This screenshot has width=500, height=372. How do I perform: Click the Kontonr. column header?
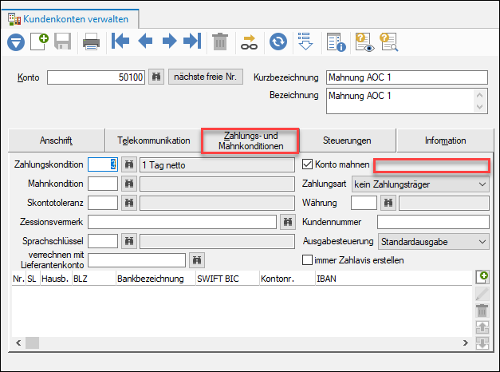[x=287, y=279]
